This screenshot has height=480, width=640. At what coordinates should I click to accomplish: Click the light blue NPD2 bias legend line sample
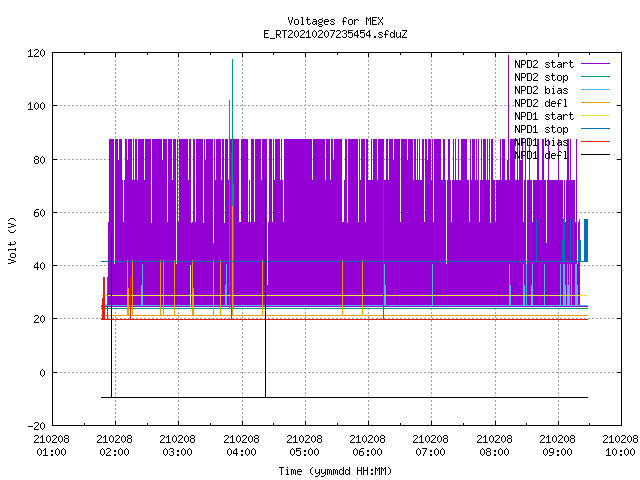(596, 90)
